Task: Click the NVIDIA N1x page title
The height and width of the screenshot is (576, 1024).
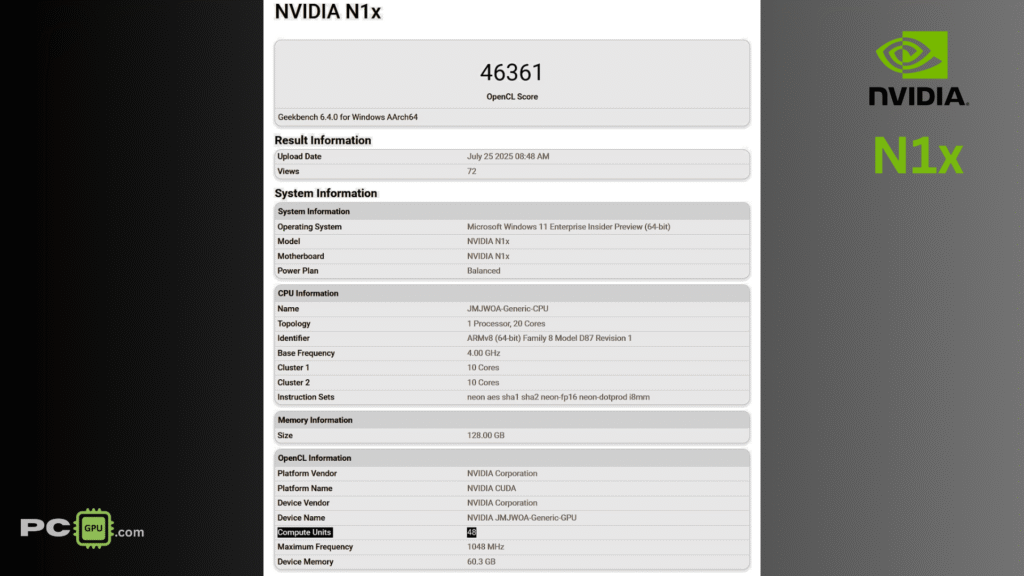Action: click(327, 12)
